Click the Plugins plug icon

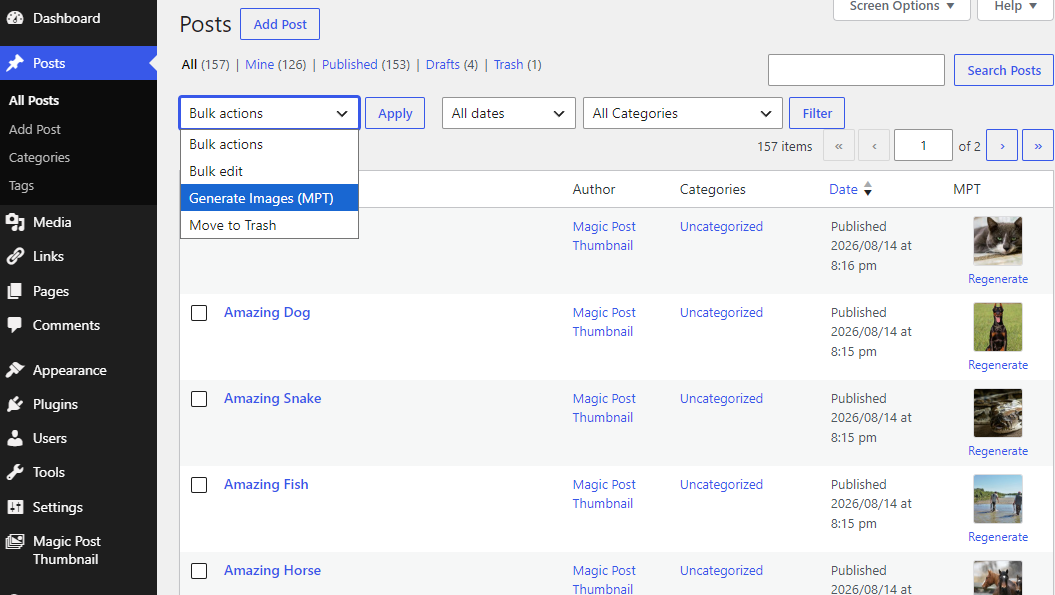(15, 404)
